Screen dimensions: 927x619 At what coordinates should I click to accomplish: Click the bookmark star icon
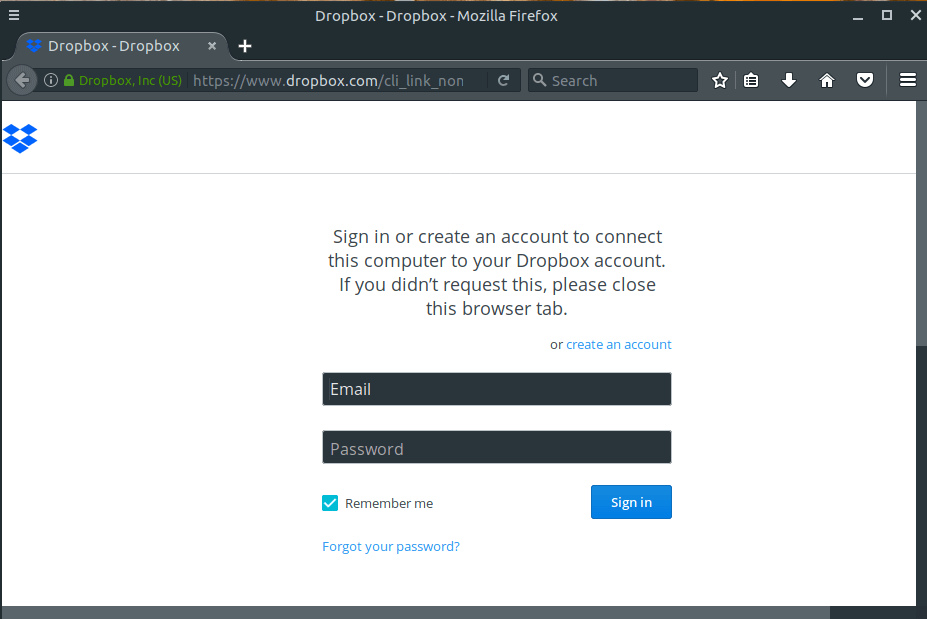(719, 81)
